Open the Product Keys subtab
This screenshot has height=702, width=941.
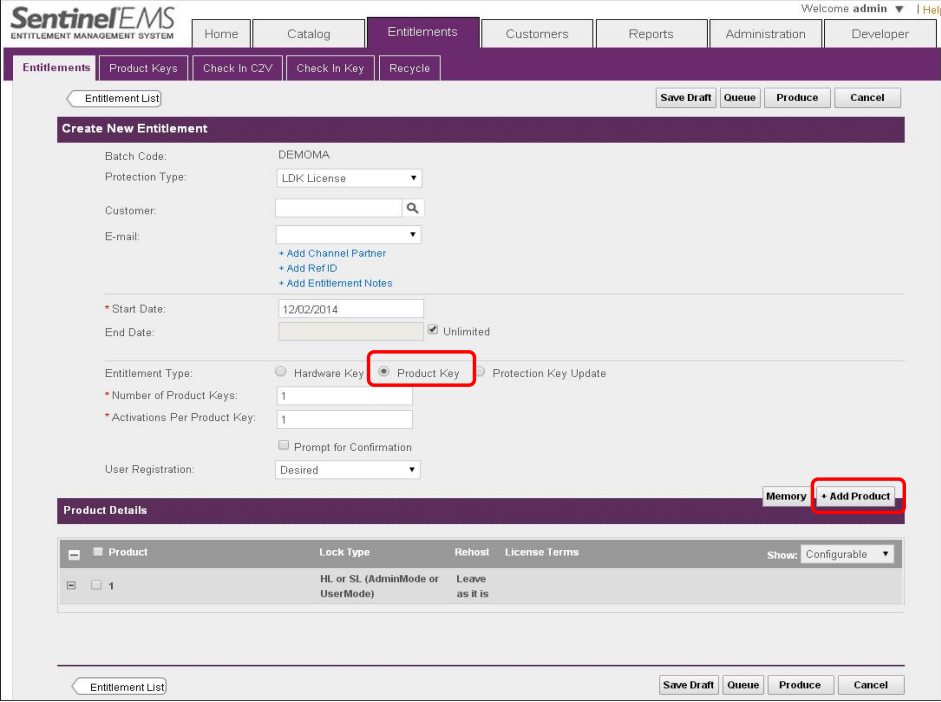[143, 68]
